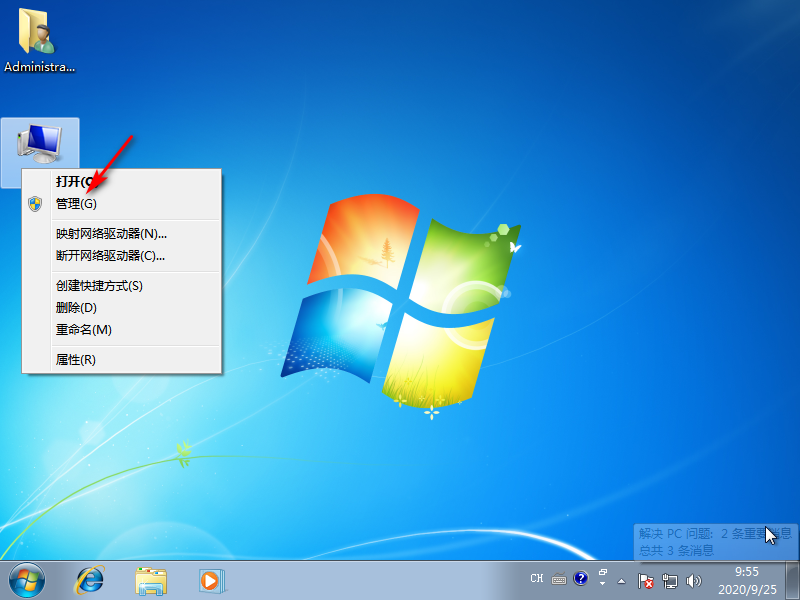Open the network status tray icon
800x600 pixels.
(x=670, y=580)
